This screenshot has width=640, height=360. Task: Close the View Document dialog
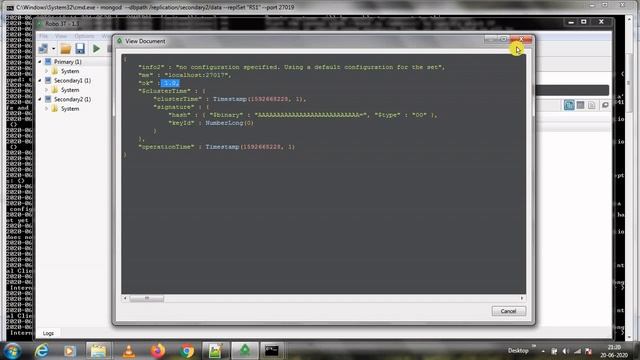pyautogui.click(x=521, y=39)
